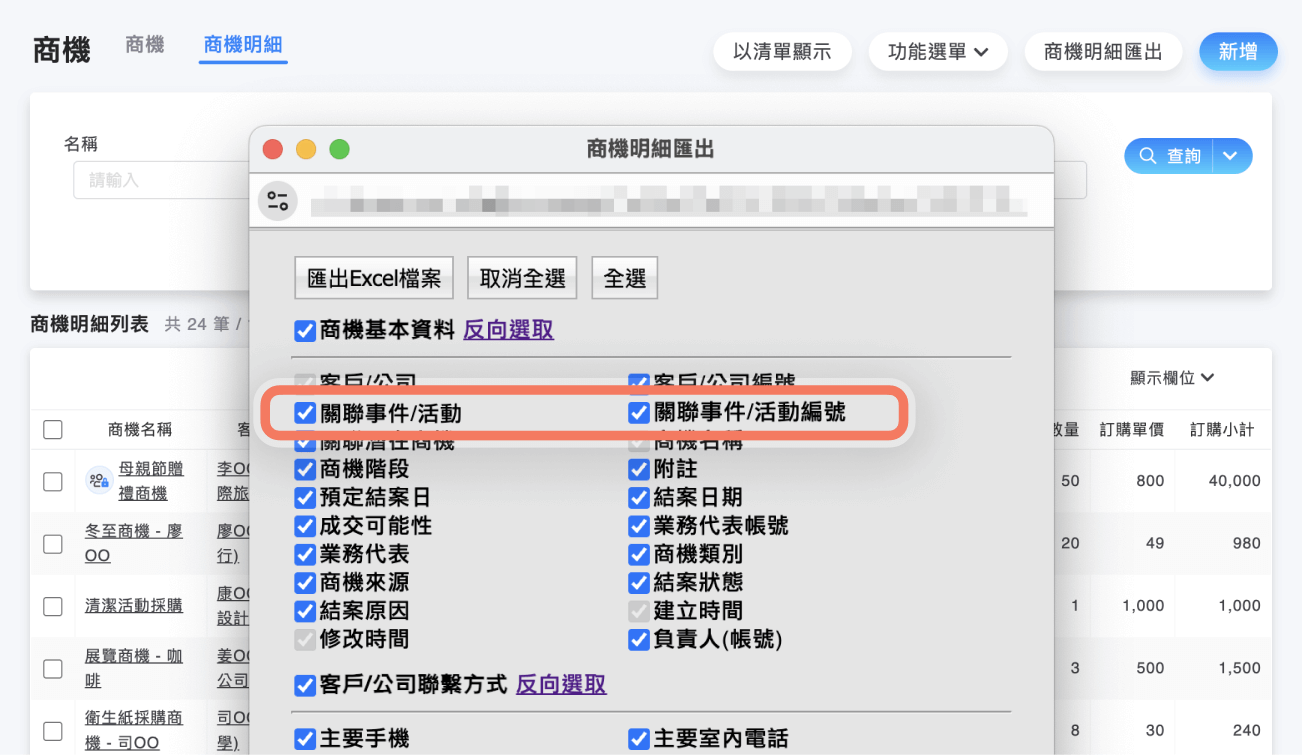Toggle the 客戶/公司聯繫方式 checkbox

click(305, 686)
